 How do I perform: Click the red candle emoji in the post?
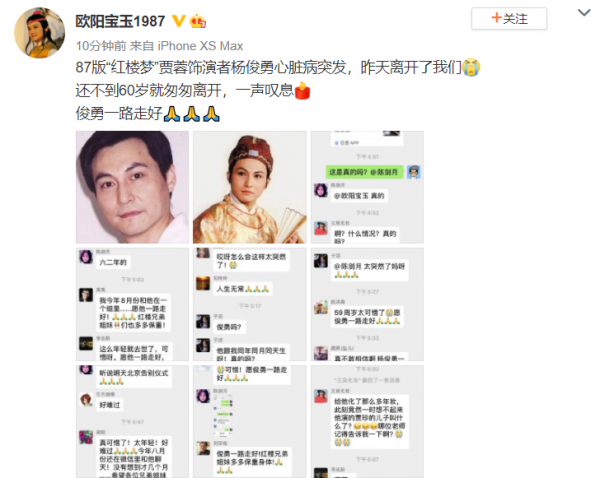pos(302,91)
